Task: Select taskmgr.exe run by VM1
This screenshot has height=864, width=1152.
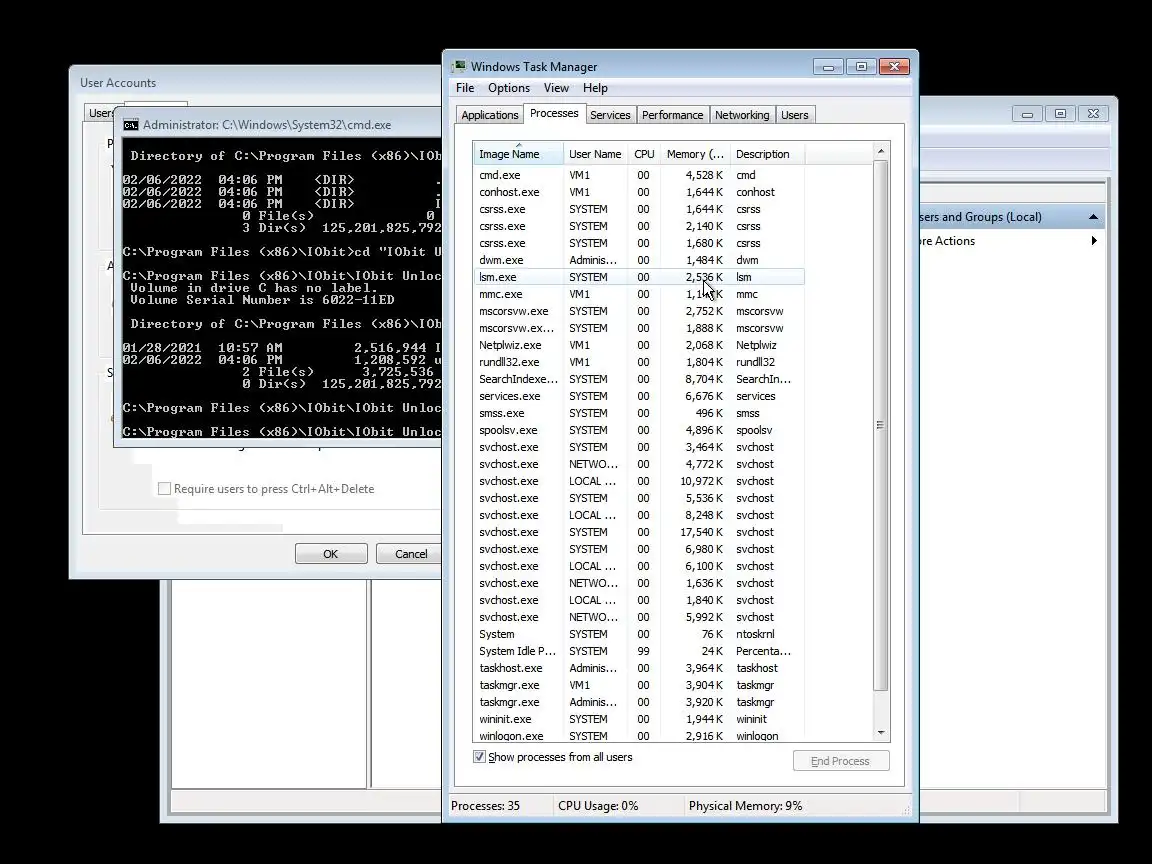Action: pos(639,685)
